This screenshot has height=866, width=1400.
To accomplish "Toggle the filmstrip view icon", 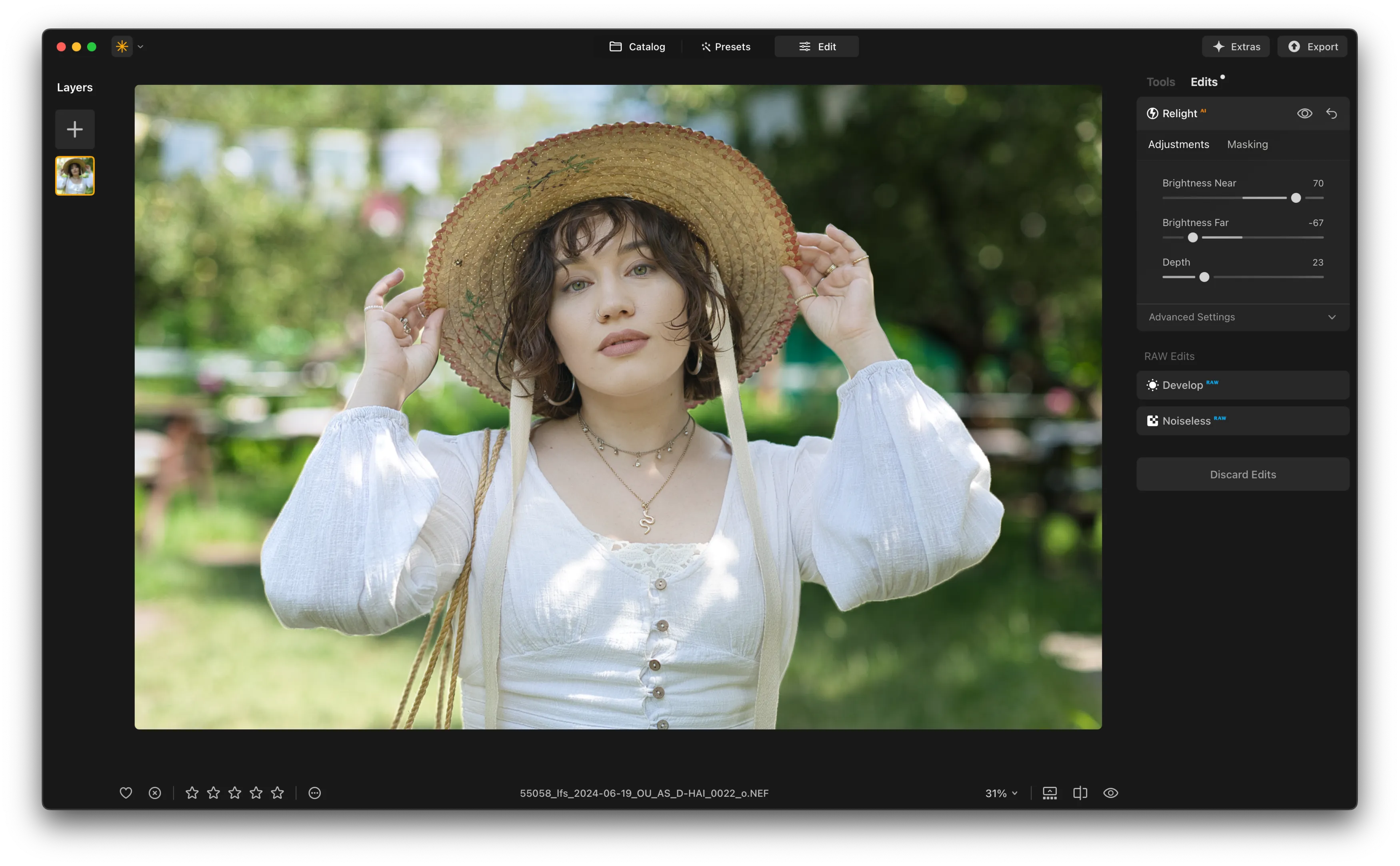I will (x=1050, y=793).
